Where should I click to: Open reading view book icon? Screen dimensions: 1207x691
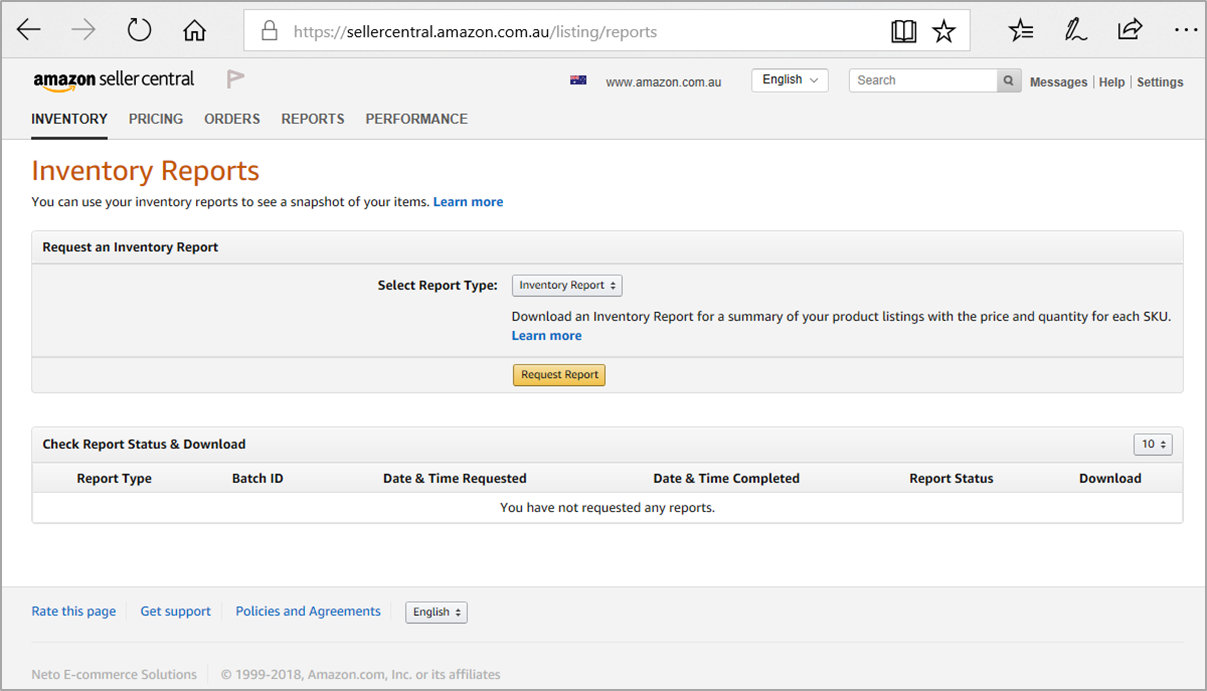tap(904, 32)
